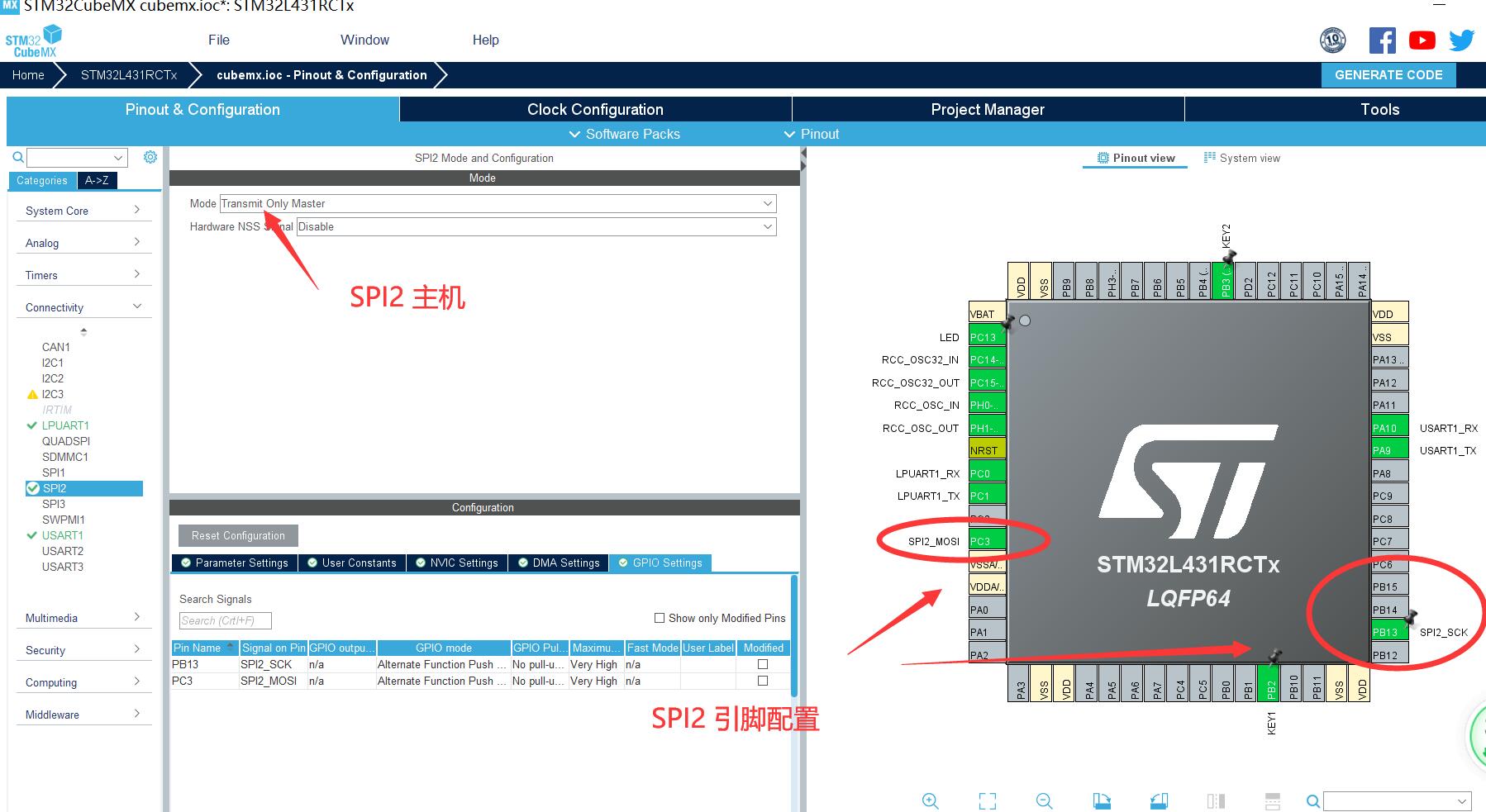Expand the Analog category
Image resolution: width=1486 pixels, height=812 pixels.
83,243
